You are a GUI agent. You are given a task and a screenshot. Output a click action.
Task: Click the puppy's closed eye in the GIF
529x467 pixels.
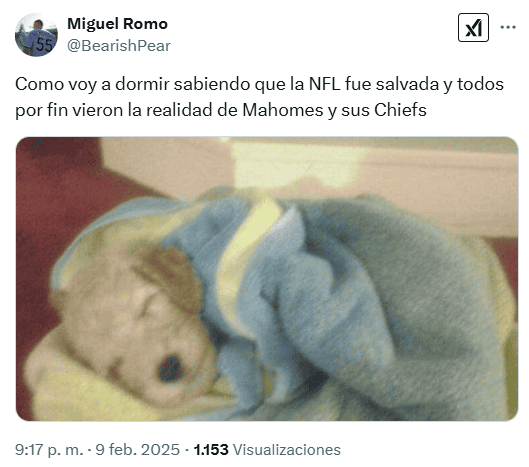point(148,303)
